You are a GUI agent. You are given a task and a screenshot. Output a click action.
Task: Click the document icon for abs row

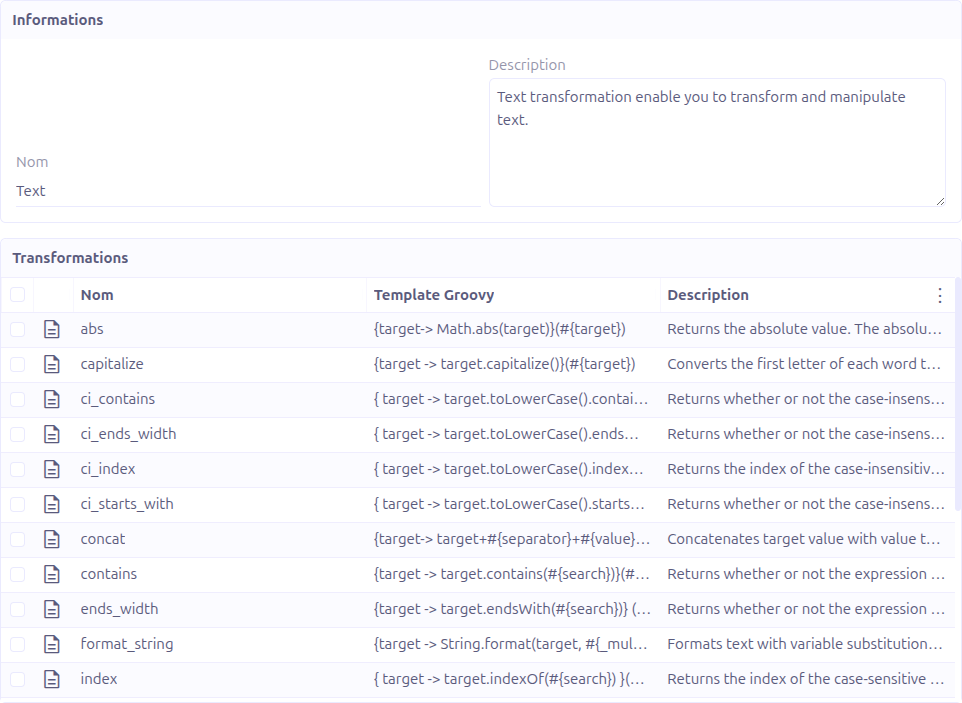[52, 329]
